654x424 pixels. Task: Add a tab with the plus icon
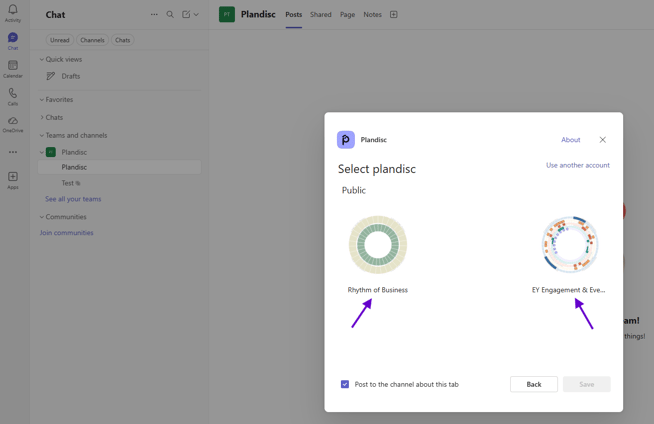pos(393,15)
